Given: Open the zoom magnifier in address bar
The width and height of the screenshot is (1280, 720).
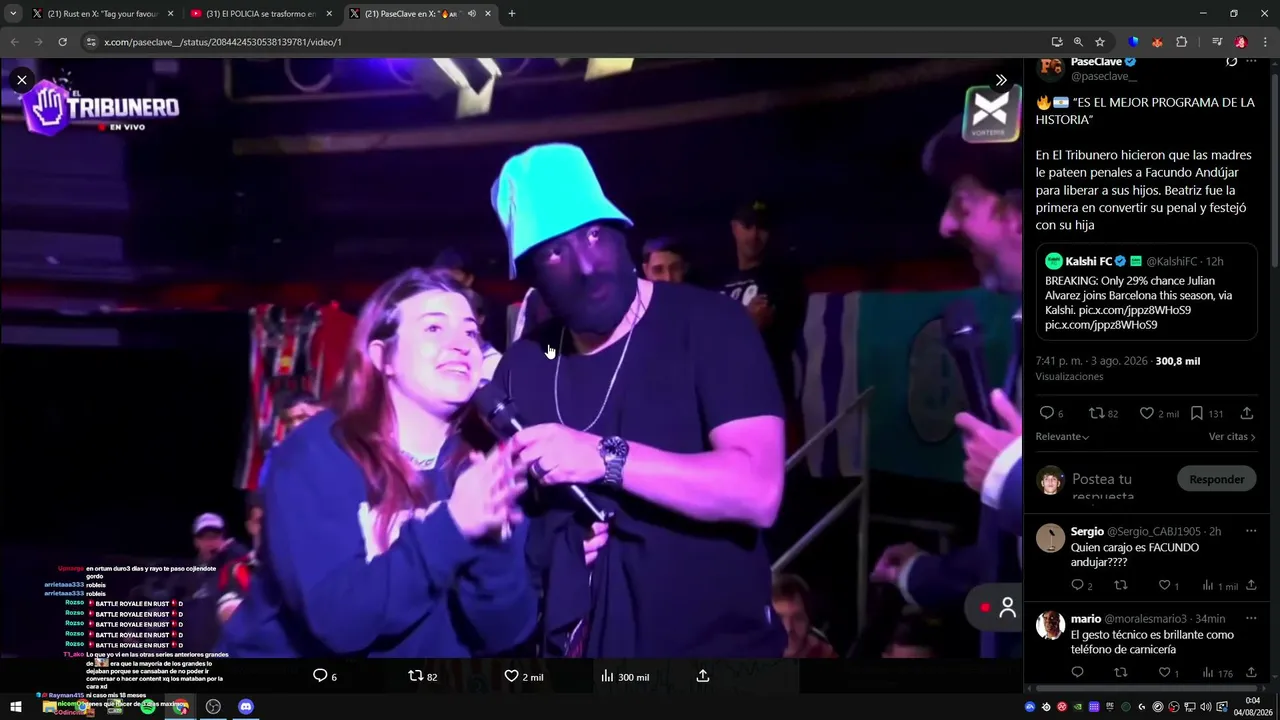Looking at the screenshot, I should [1078, 42].
